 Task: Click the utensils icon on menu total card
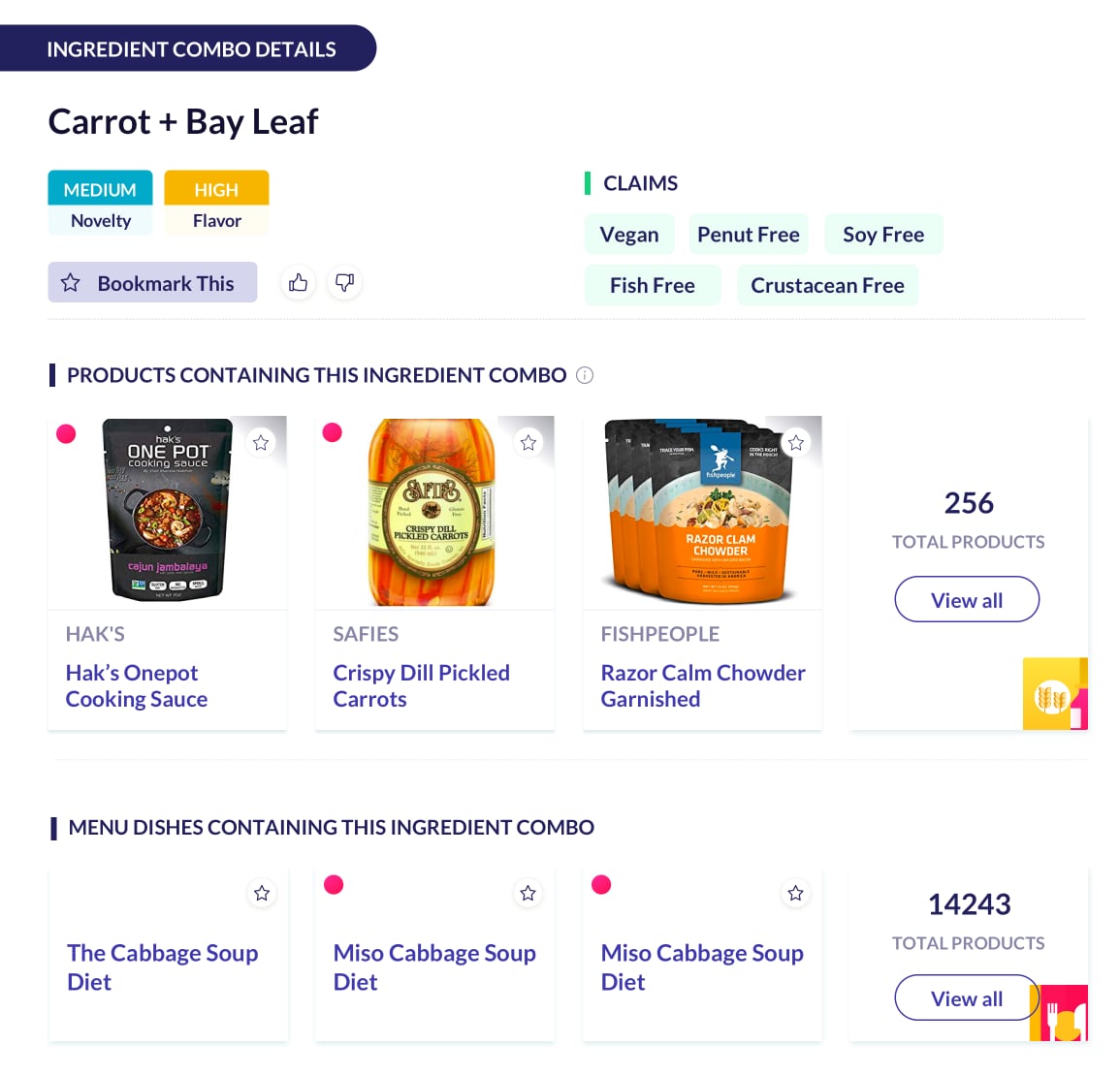click(1060, 1015)
